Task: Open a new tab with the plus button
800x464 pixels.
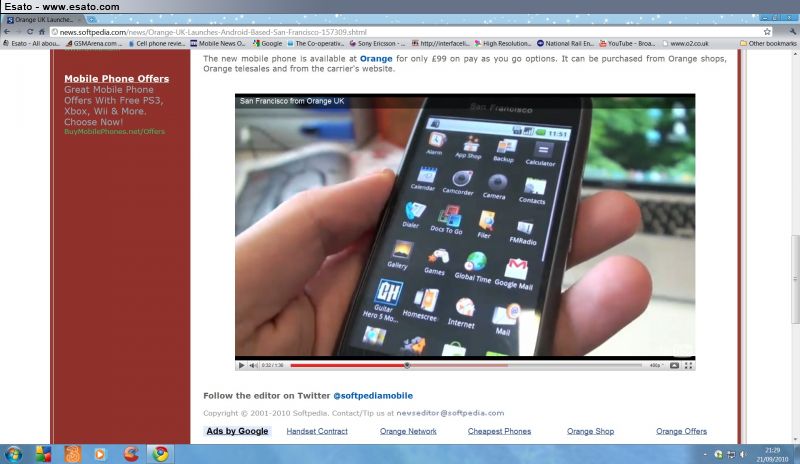Action: pyautogui.click(x=92, y=19)
